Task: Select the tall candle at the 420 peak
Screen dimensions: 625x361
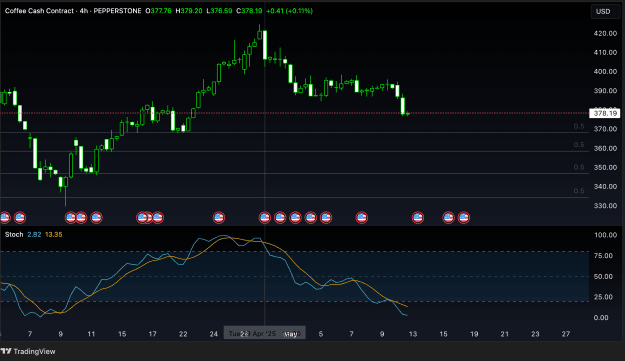Action: pyautogui.click(x=265, y=45)
